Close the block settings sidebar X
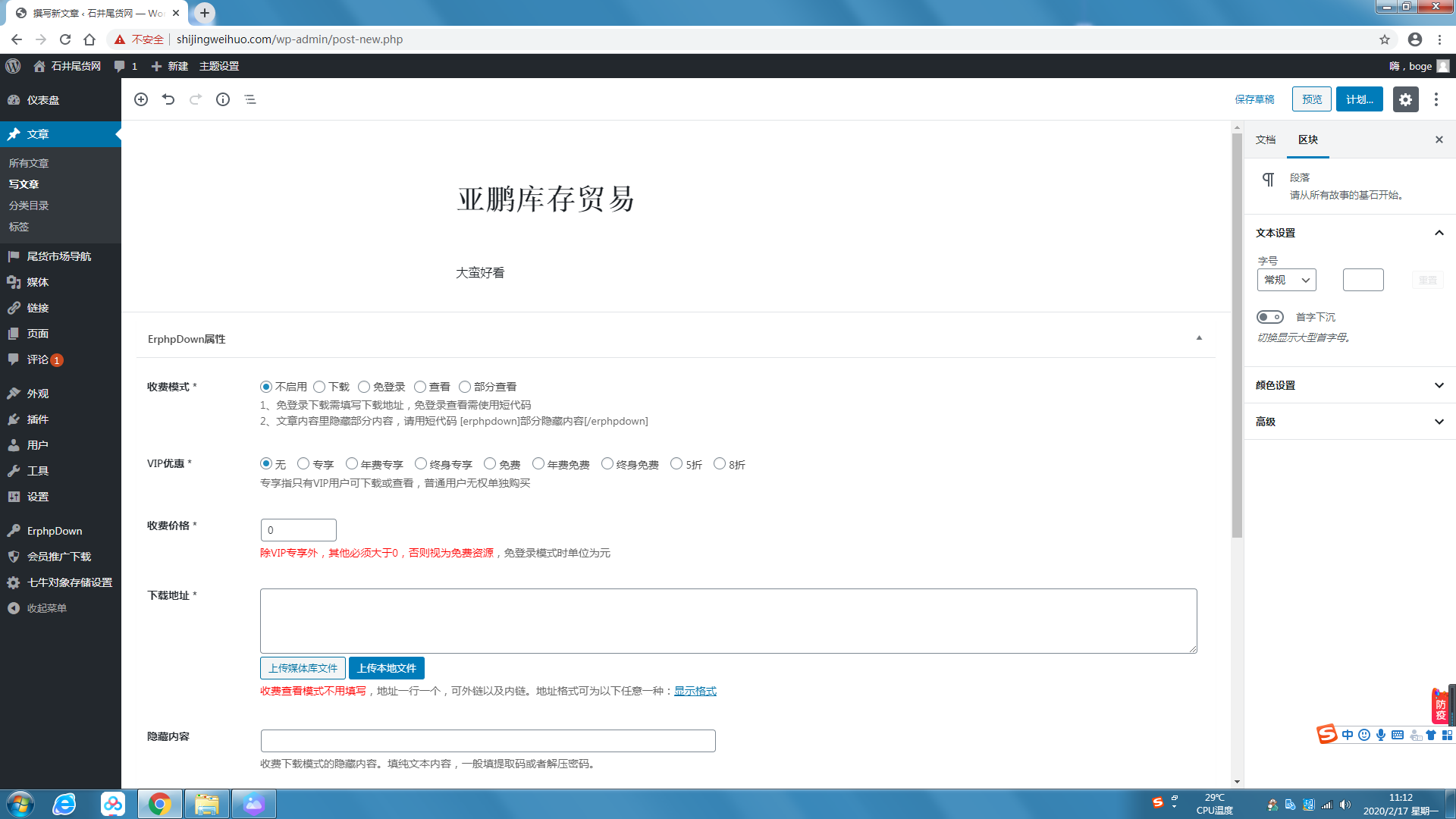Screen dimensions: 1456x819 (1439, 140)
